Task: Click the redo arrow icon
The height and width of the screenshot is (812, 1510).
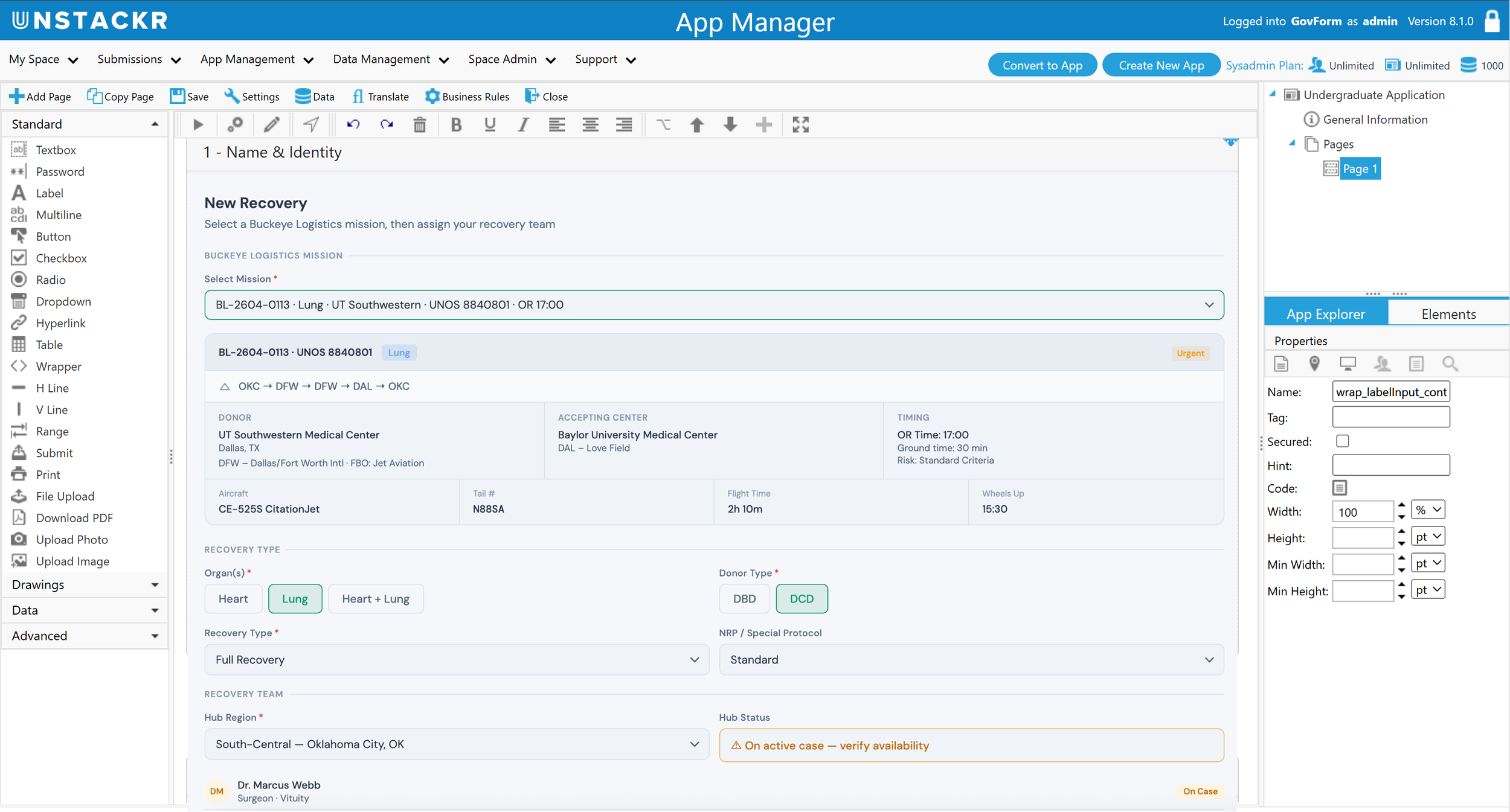Action: (x=387, y=125)
